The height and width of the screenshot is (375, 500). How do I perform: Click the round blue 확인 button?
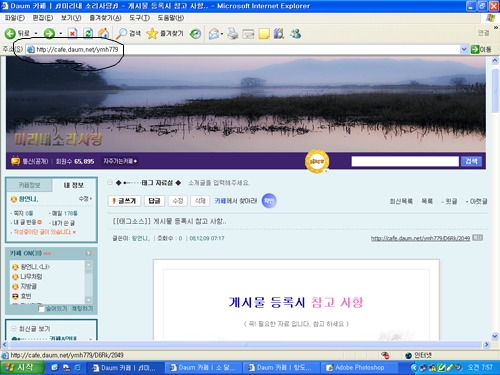point(269,201)
